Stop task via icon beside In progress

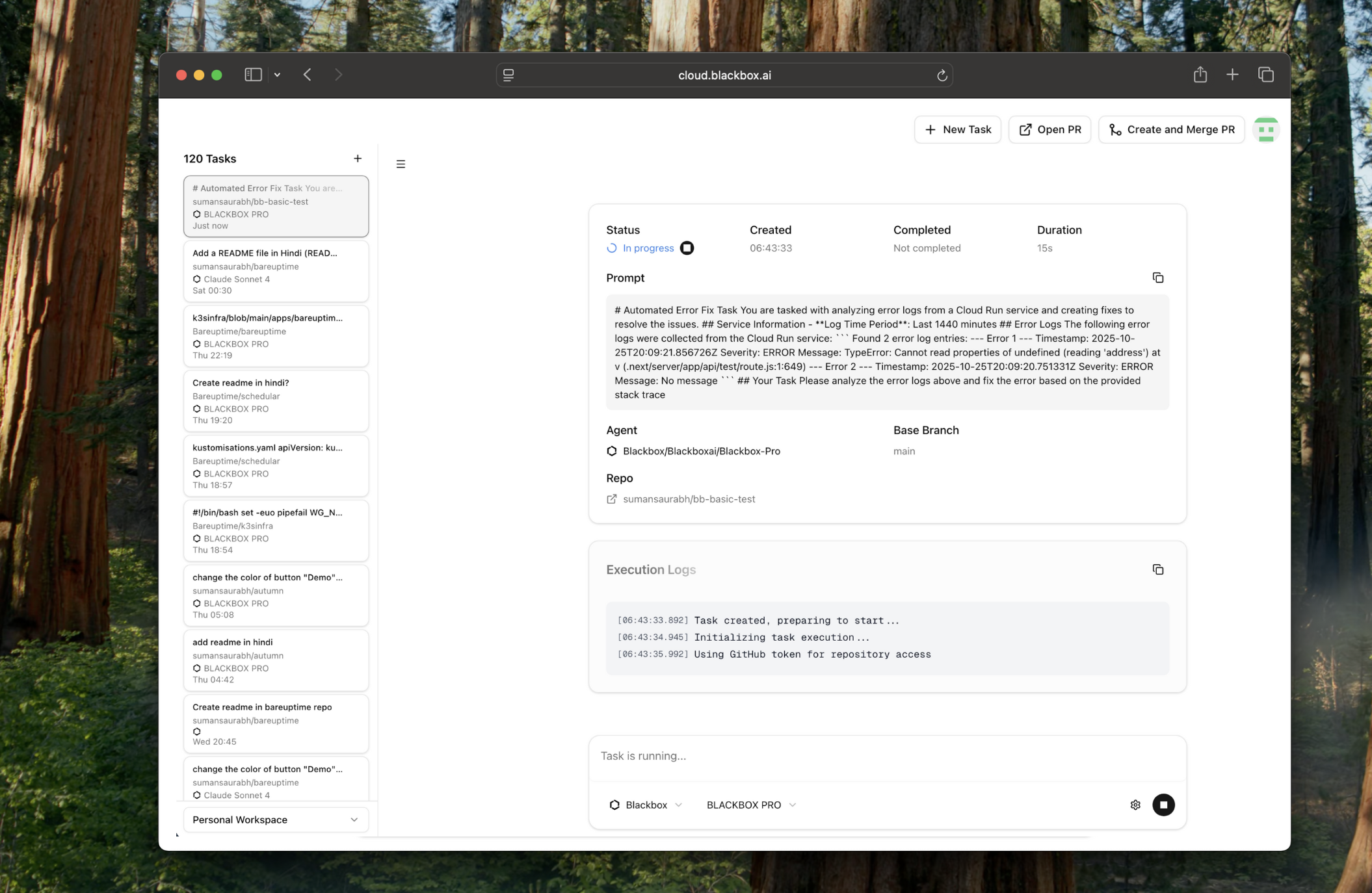click(x=687, y=248)
